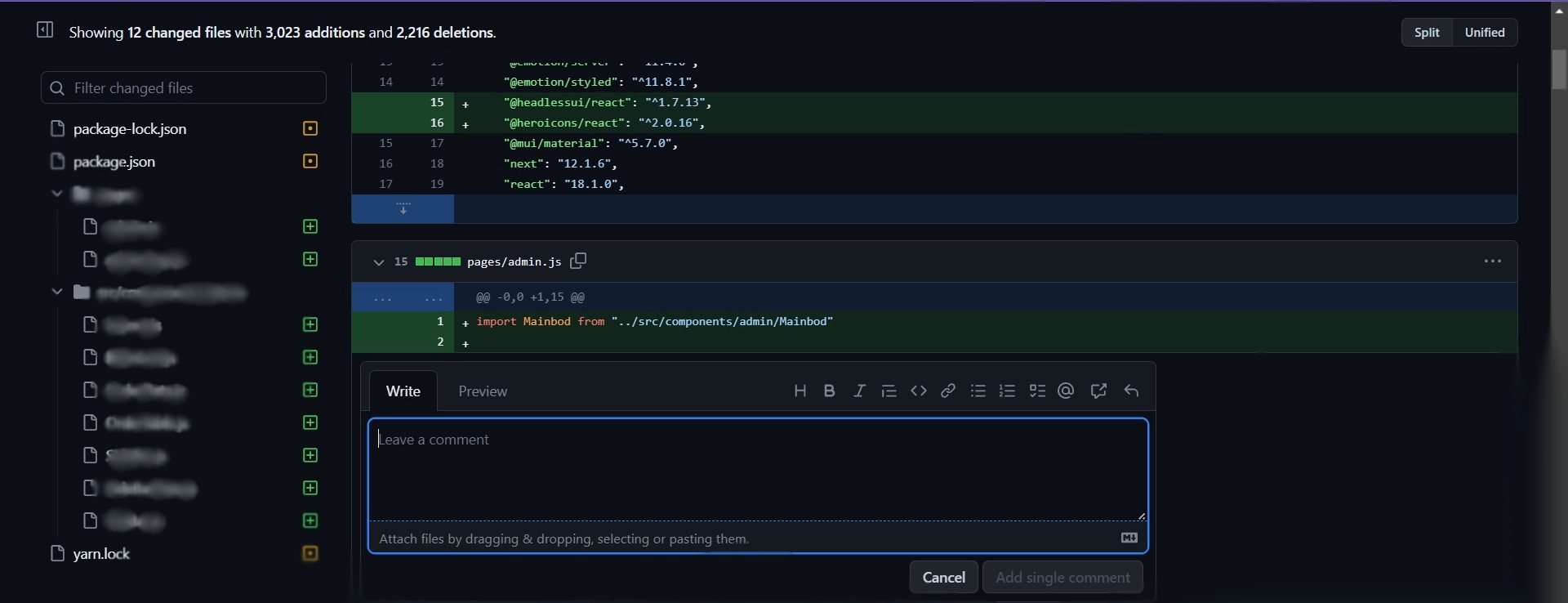Insert code formatting icon
The width and height of the screenshot is (1568, 603).
pos(919,391)
